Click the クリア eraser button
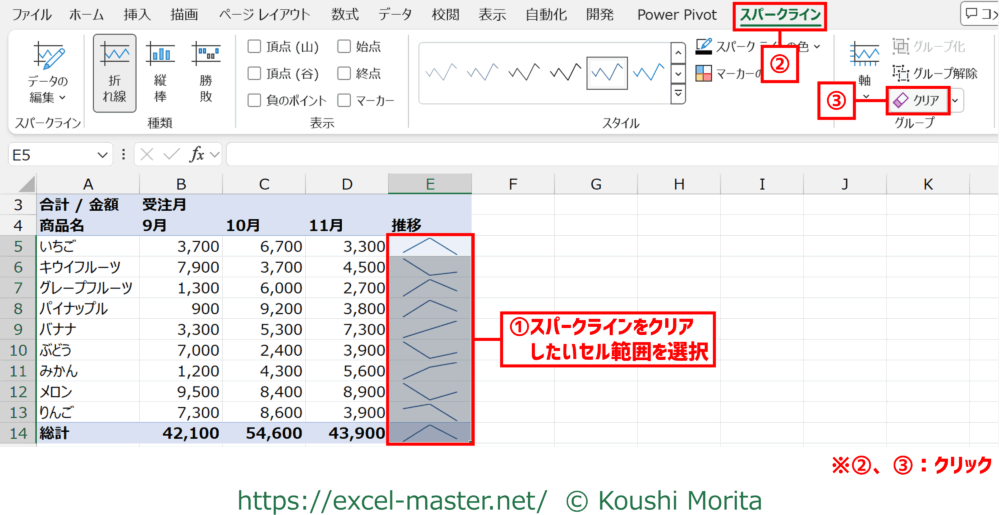1000x515 pixels. 917,100
